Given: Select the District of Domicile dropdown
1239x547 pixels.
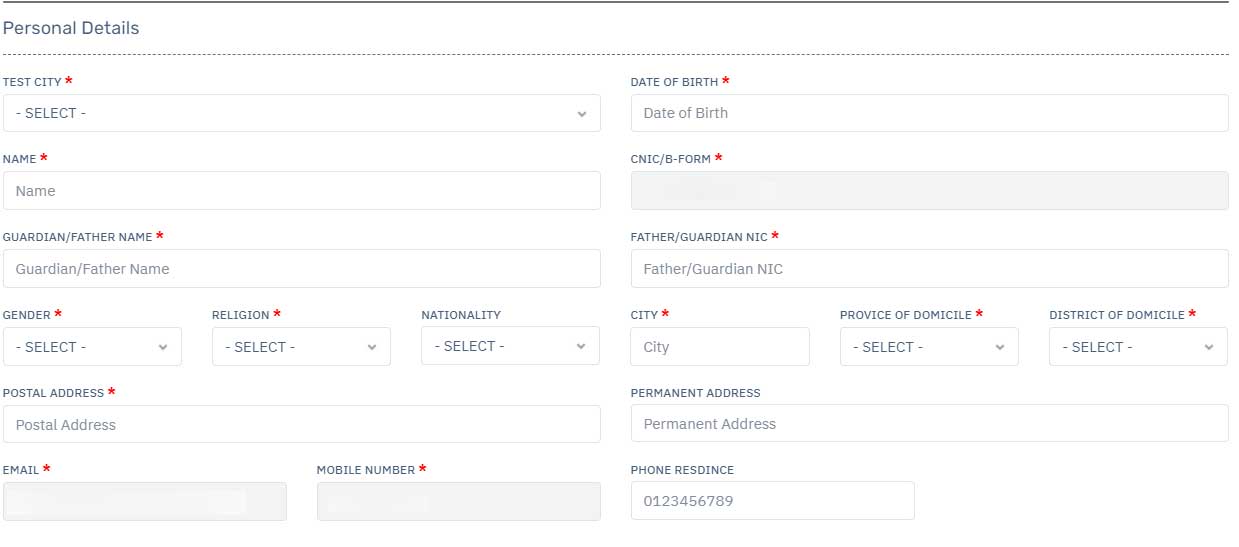Looking at the screenshot, I should point(1138,347).
